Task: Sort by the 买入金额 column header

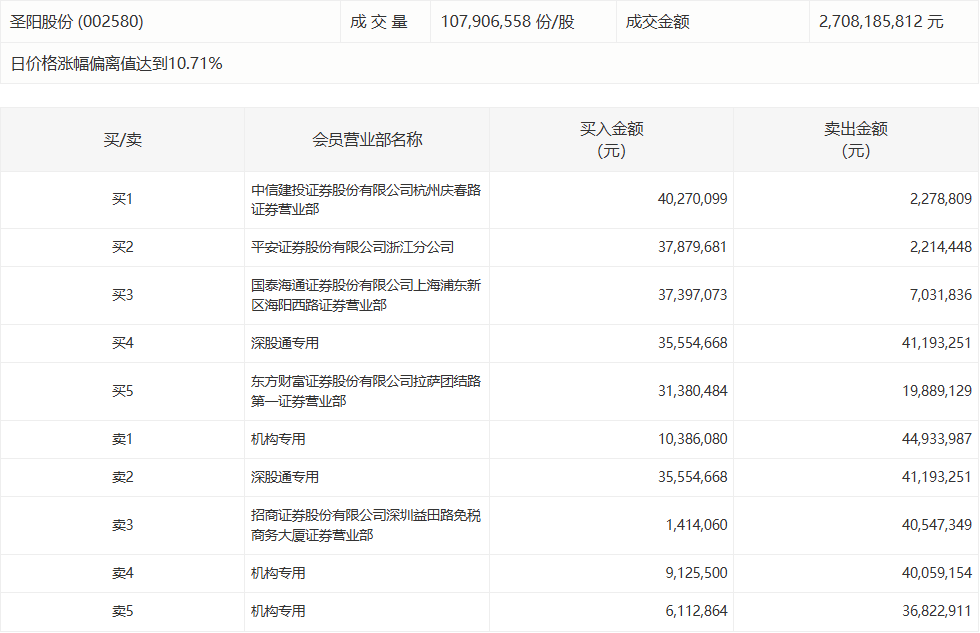Action: 610,140
